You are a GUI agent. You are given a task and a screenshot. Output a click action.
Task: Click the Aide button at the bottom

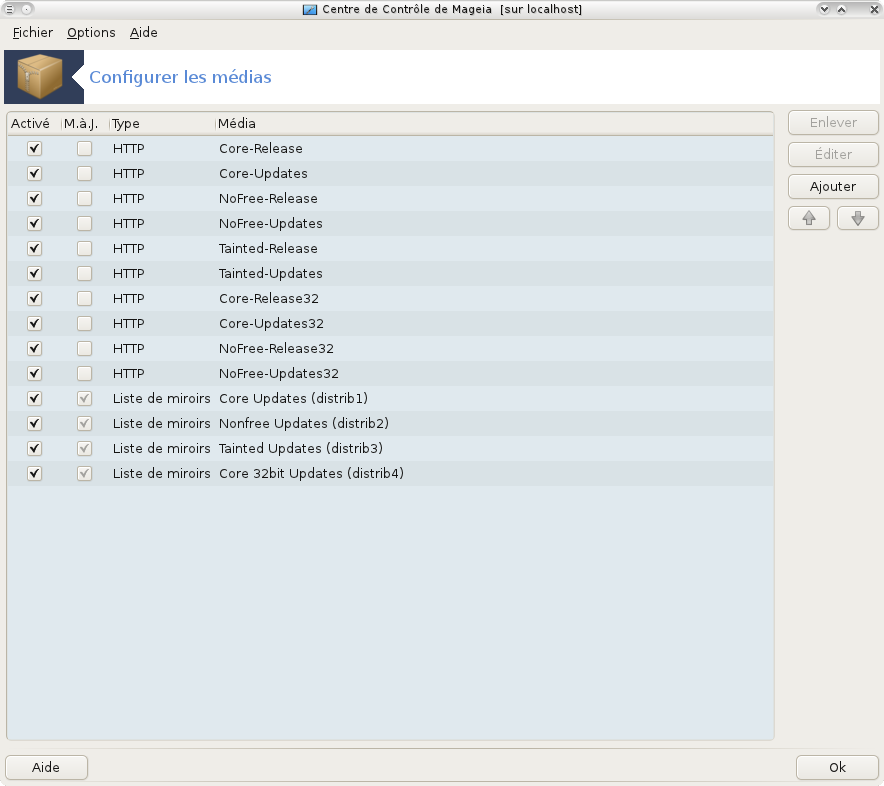pos(46,767)
